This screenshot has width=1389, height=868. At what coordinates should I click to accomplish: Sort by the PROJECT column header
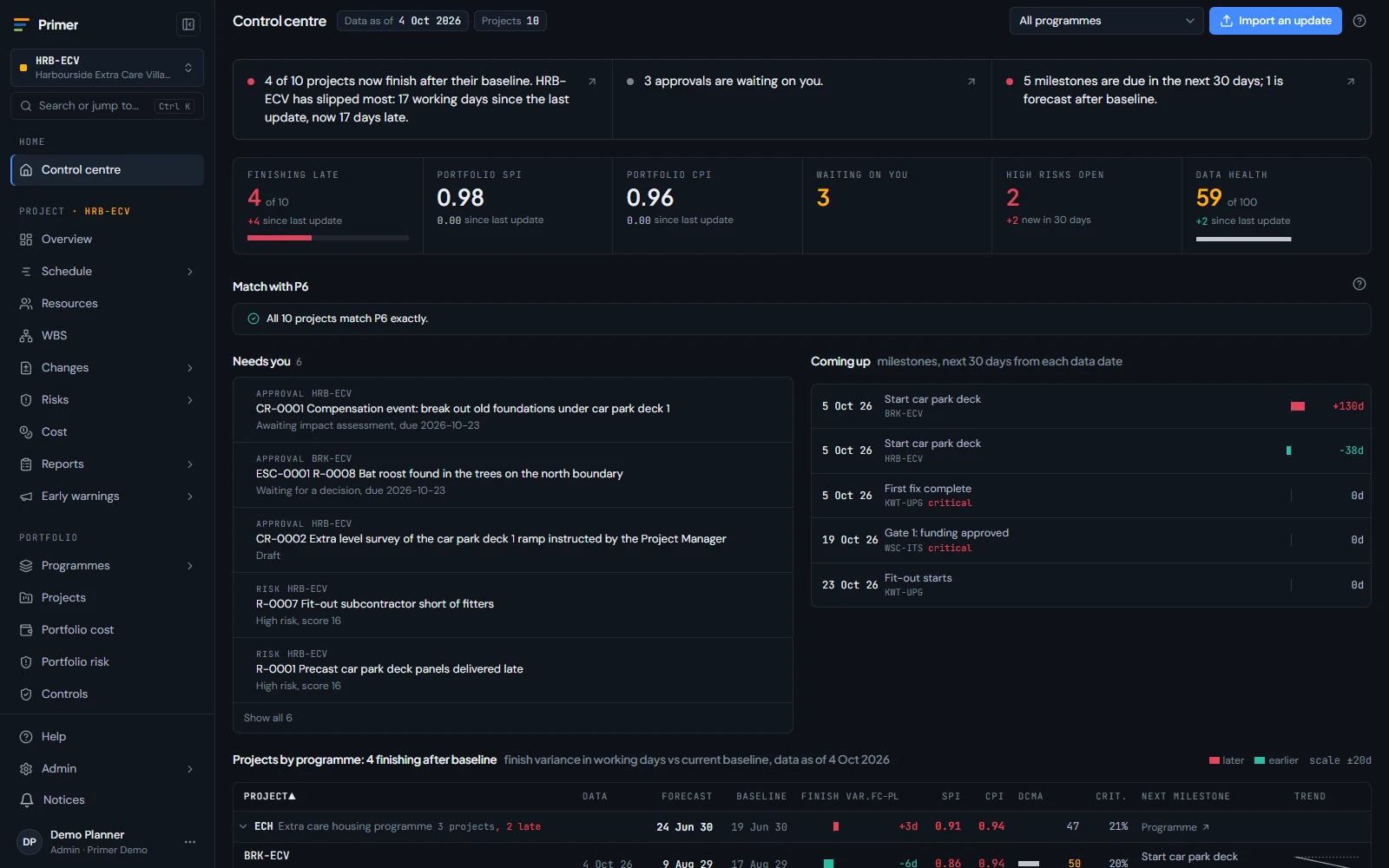(269, 796)
